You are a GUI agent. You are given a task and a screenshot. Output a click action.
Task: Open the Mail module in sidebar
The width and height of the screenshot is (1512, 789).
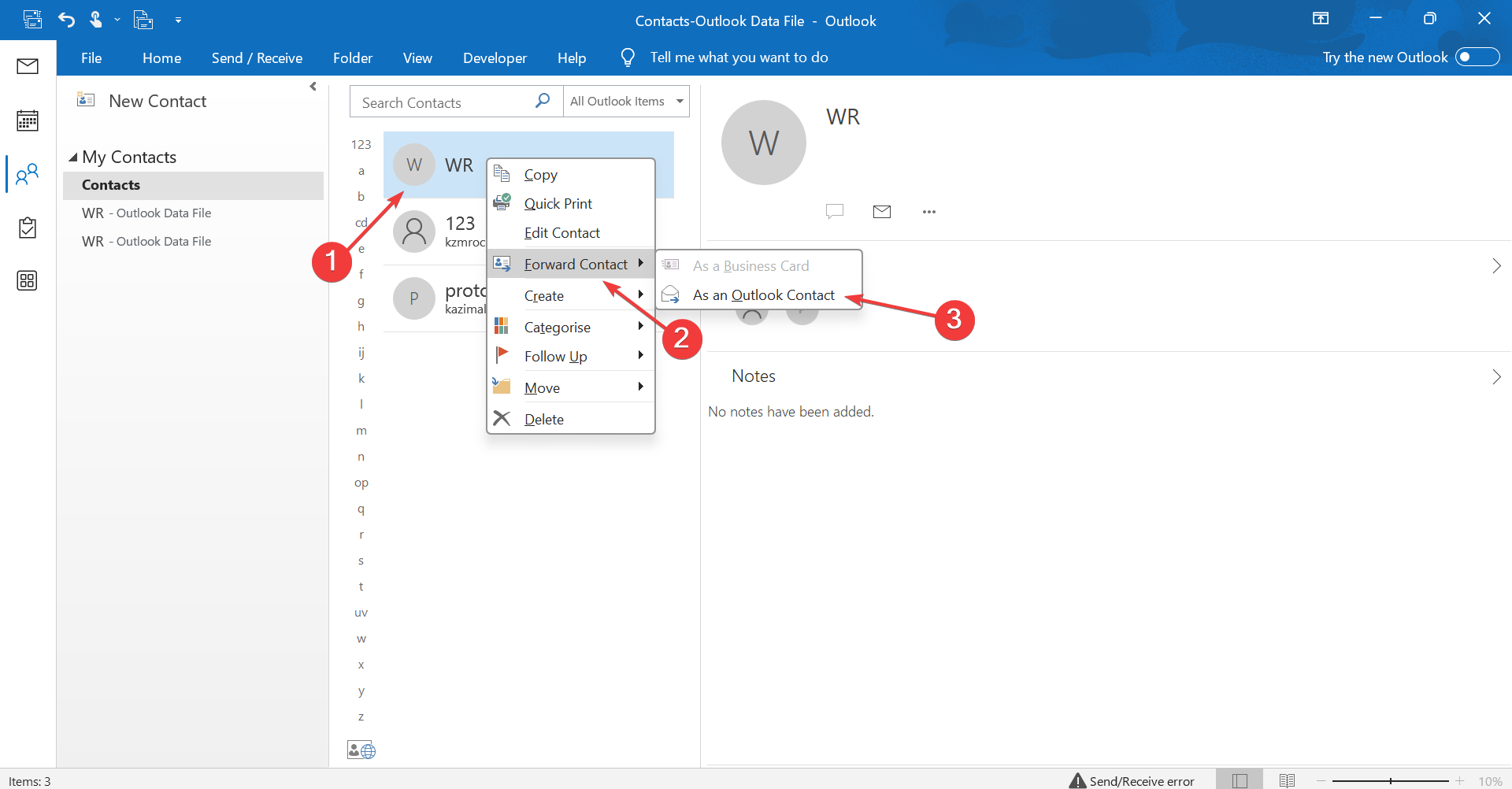[28, 66]
